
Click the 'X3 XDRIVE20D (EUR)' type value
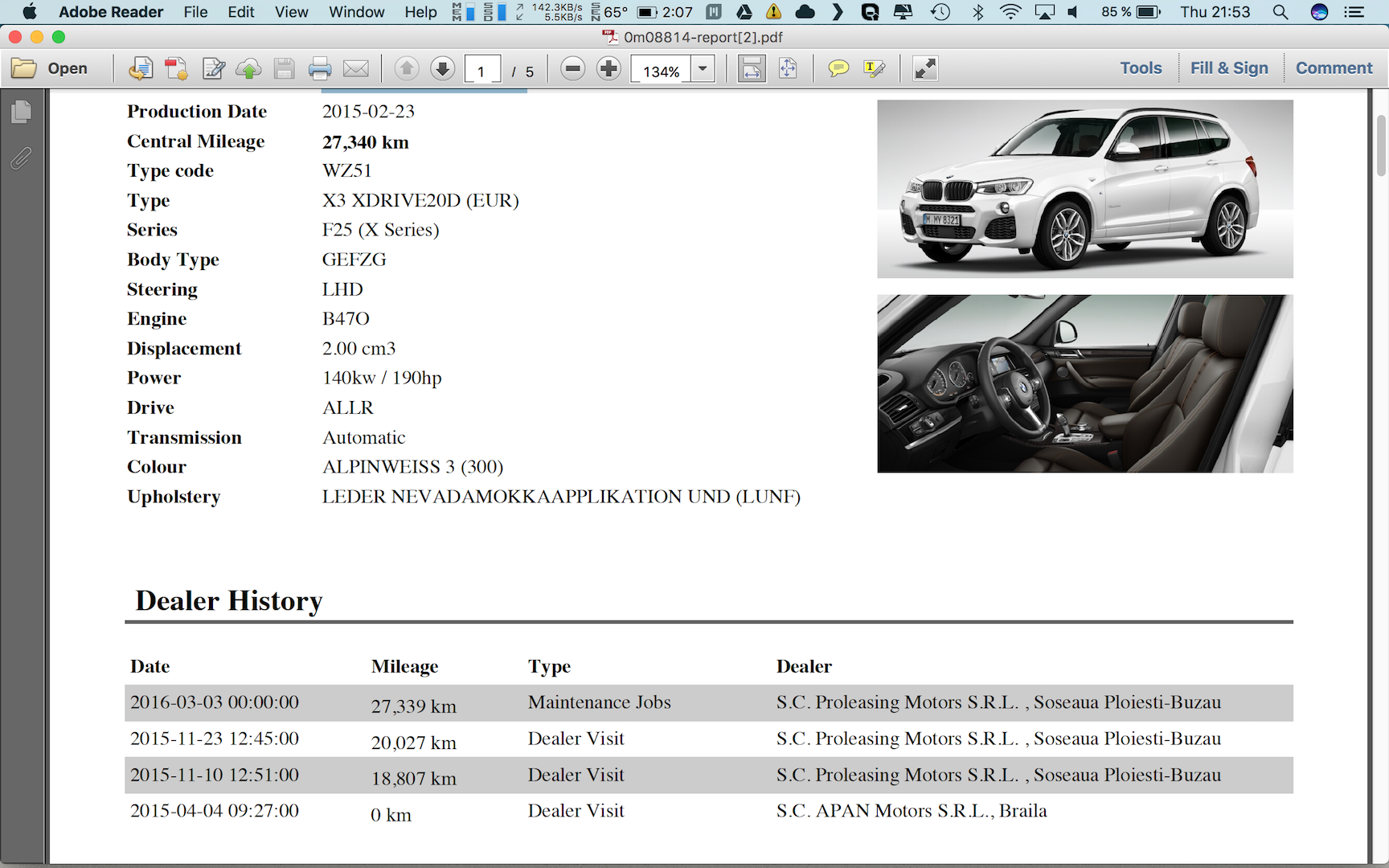pyautogui.click(x=420, y=200)
